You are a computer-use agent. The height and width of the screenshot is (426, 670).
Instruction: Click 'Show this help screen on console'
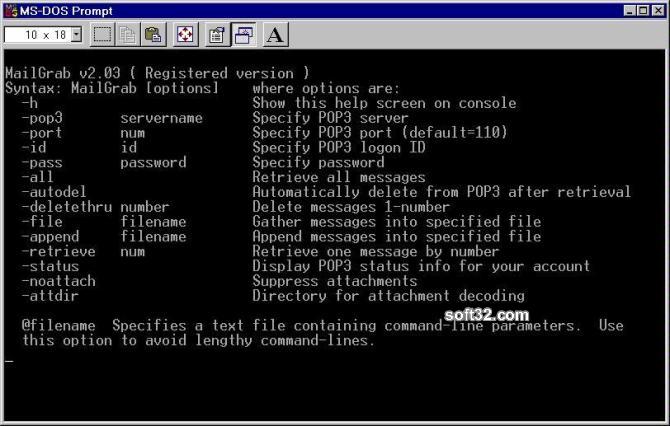pyautogui.click(x=384, y=103)
